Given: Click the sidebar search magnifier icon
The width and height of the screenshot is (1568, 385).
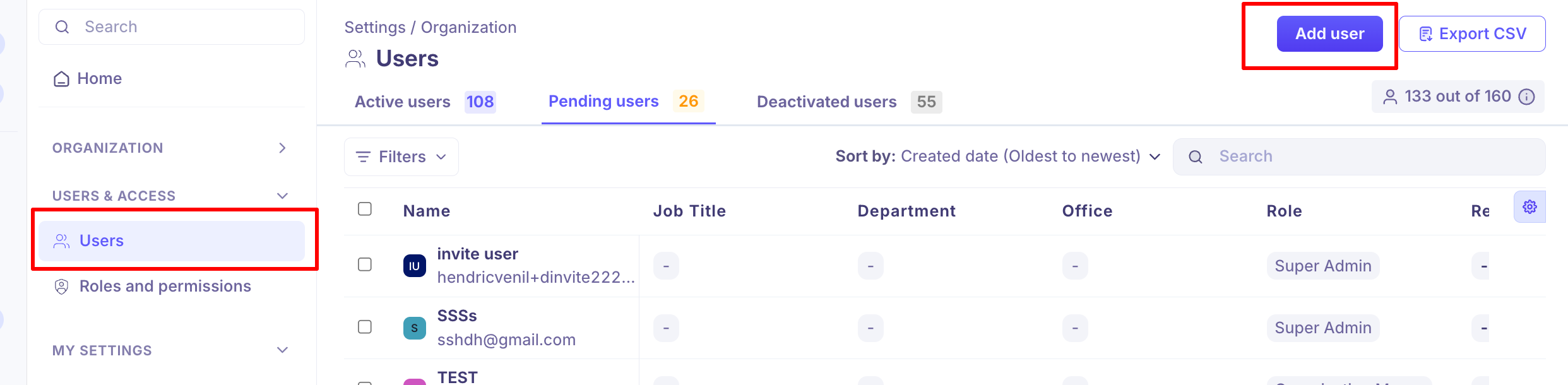Looking at the screenshot, I should (x=62, y=27).
